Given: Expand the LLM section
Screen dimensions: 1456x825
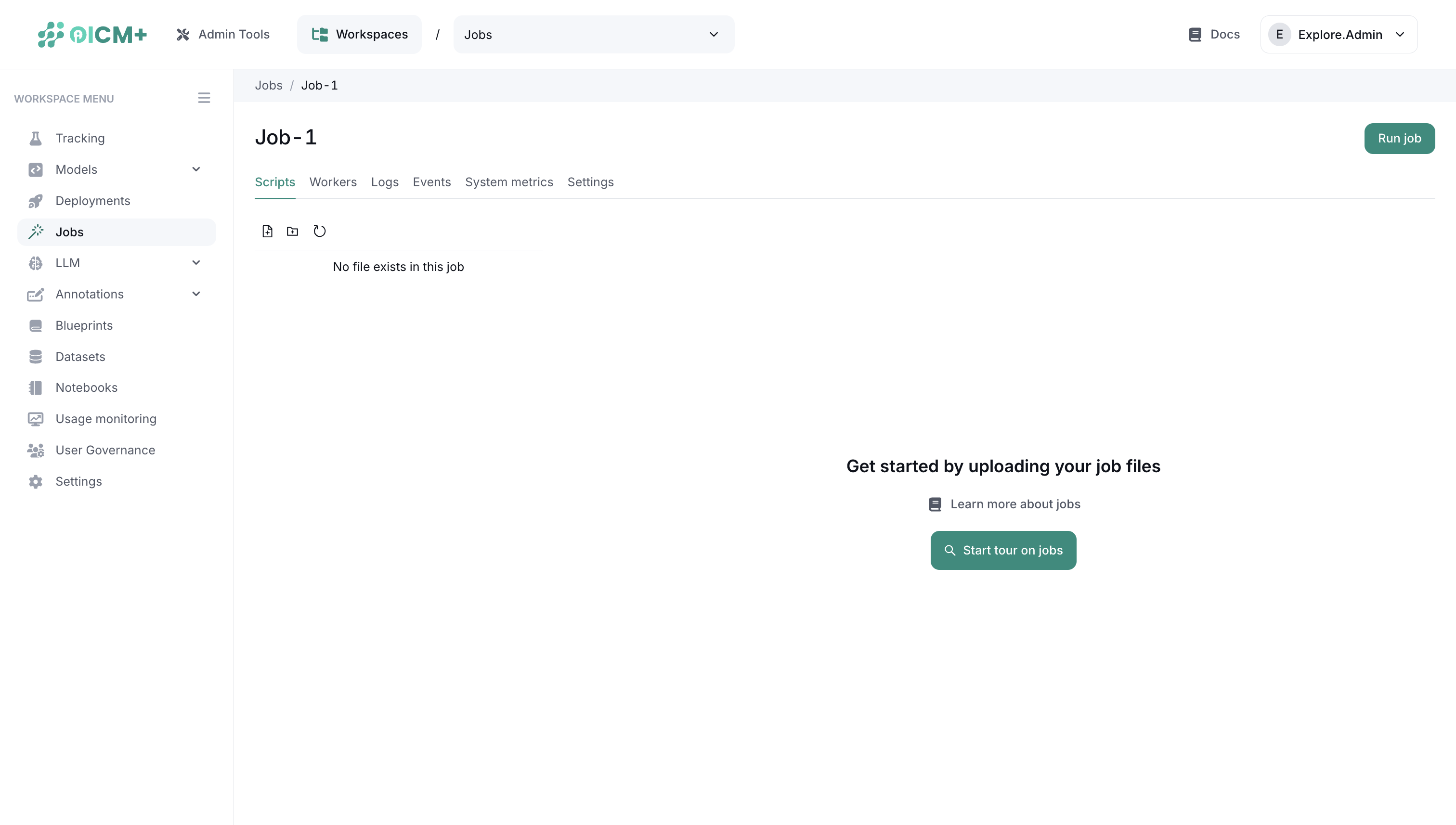Looking at the screenshot, I should click(x=196, y=262).
